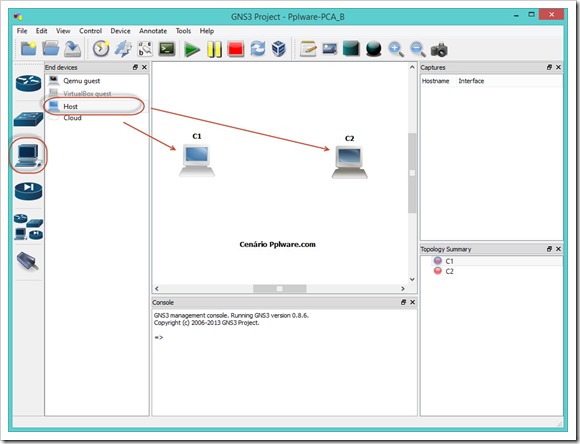580x444 pixels.
Task: Click the reload all devices icon
Action: [x=257, y=49]
